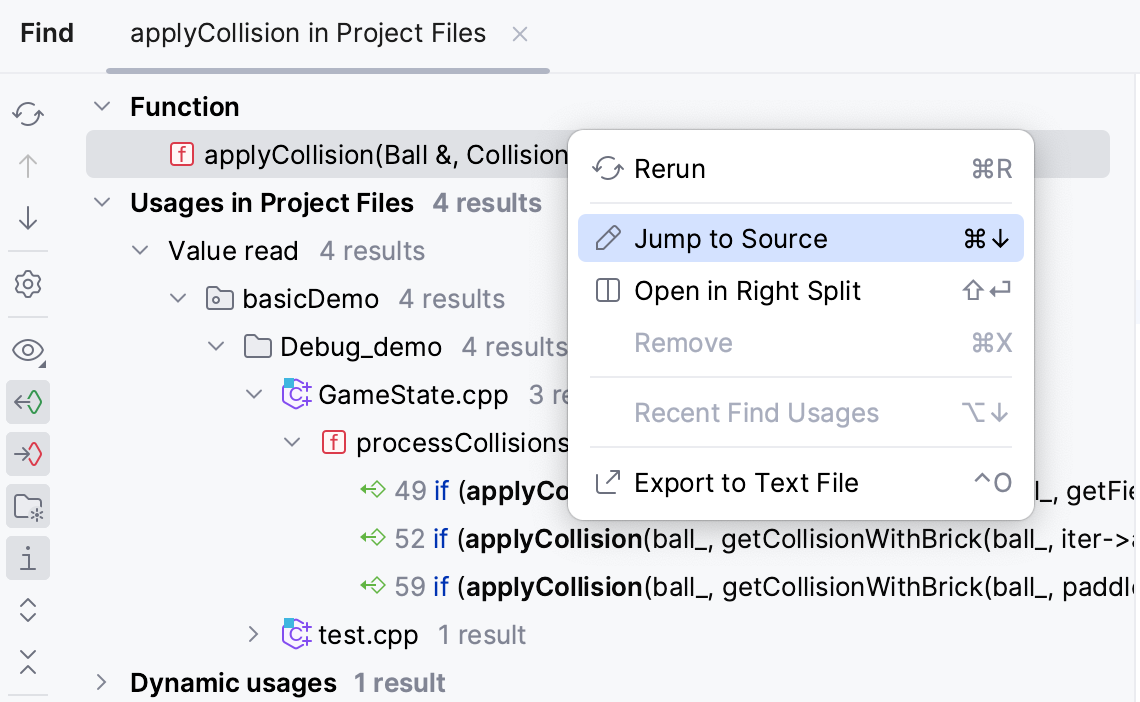1140x702 pixels.
Task: Select the line 59 applyCollision usage
Action: pos(700,587)
